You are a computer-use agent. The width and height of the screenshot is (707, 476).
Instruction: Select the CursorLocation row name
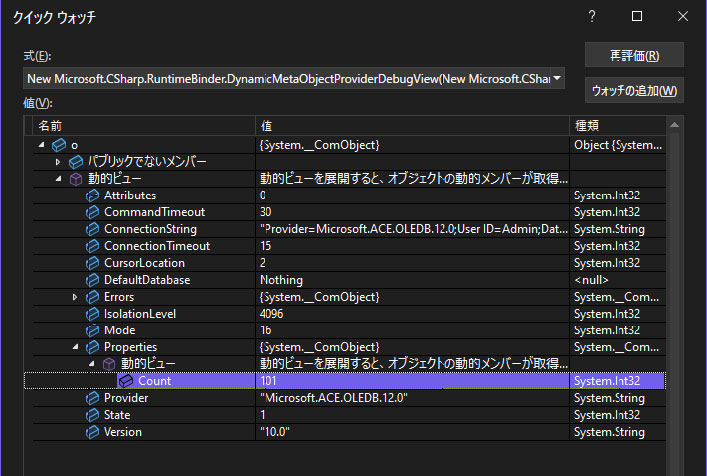point(144,263)
